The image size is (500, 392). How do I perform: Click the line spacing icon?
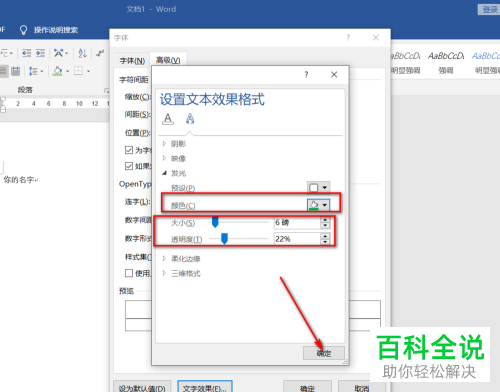pos(33,71)
